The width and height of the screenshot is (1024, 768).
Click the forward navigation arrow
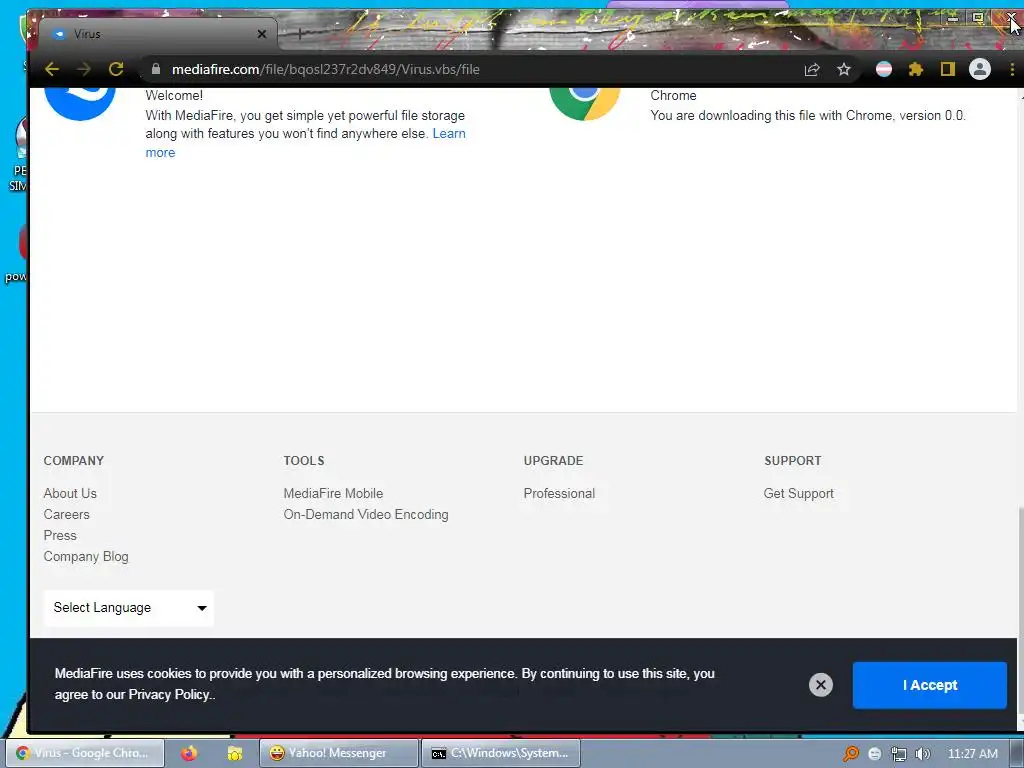tap(84, 69)
